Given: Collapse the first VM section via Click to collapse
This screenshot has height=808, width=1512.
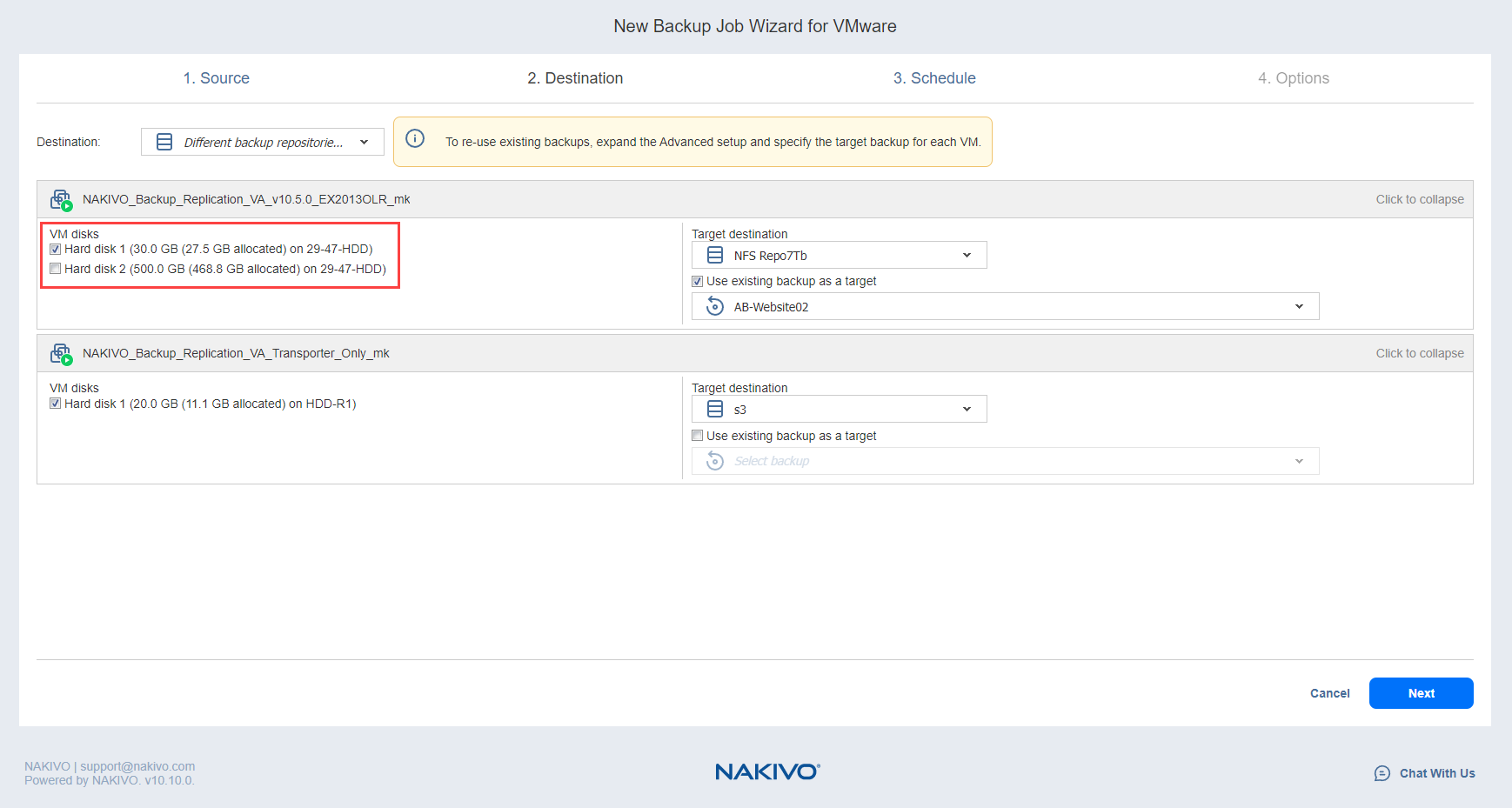Looking at the screenshot, I should [1419, 200].
